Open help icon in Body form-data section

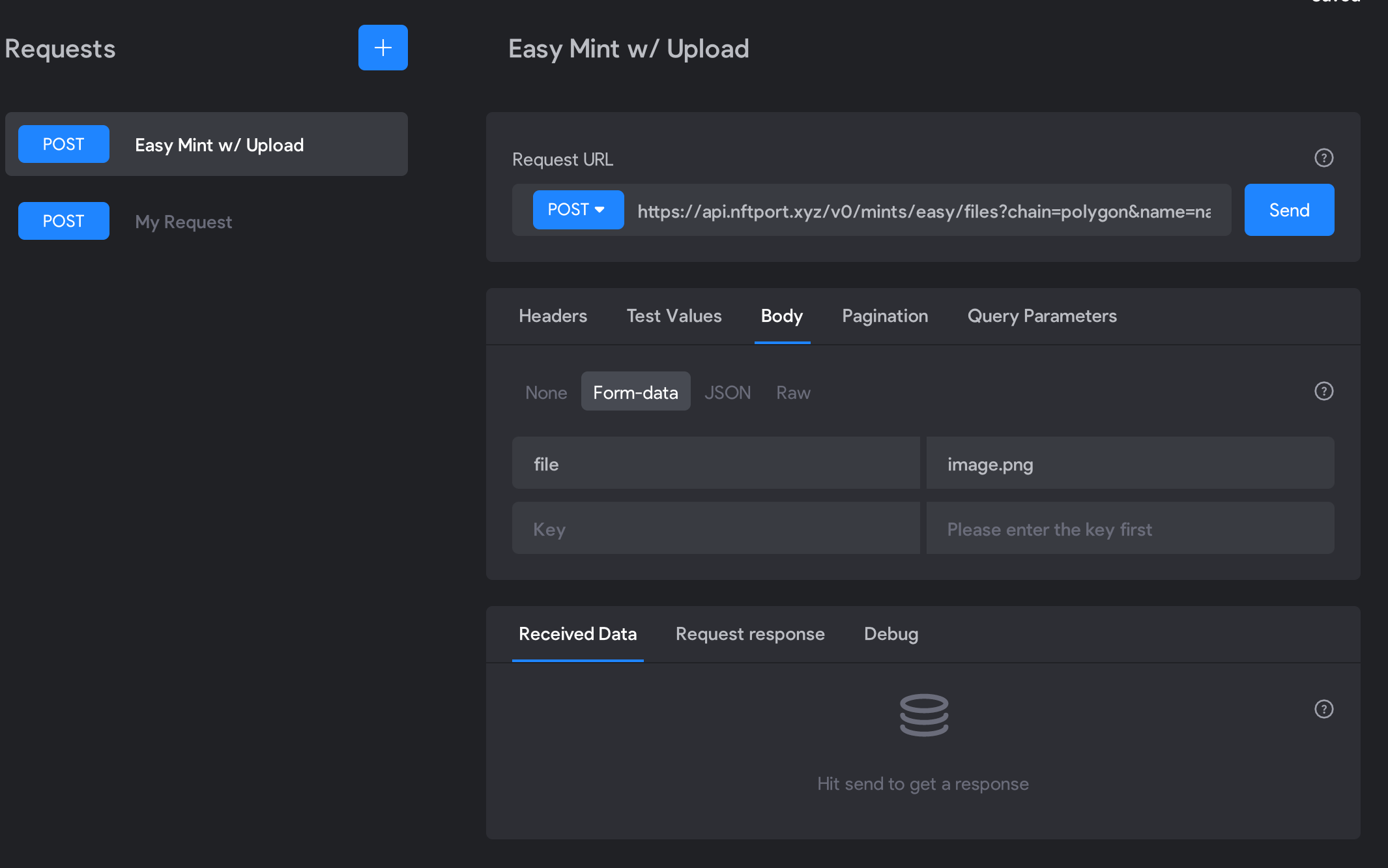click(x=1323, y=391)
